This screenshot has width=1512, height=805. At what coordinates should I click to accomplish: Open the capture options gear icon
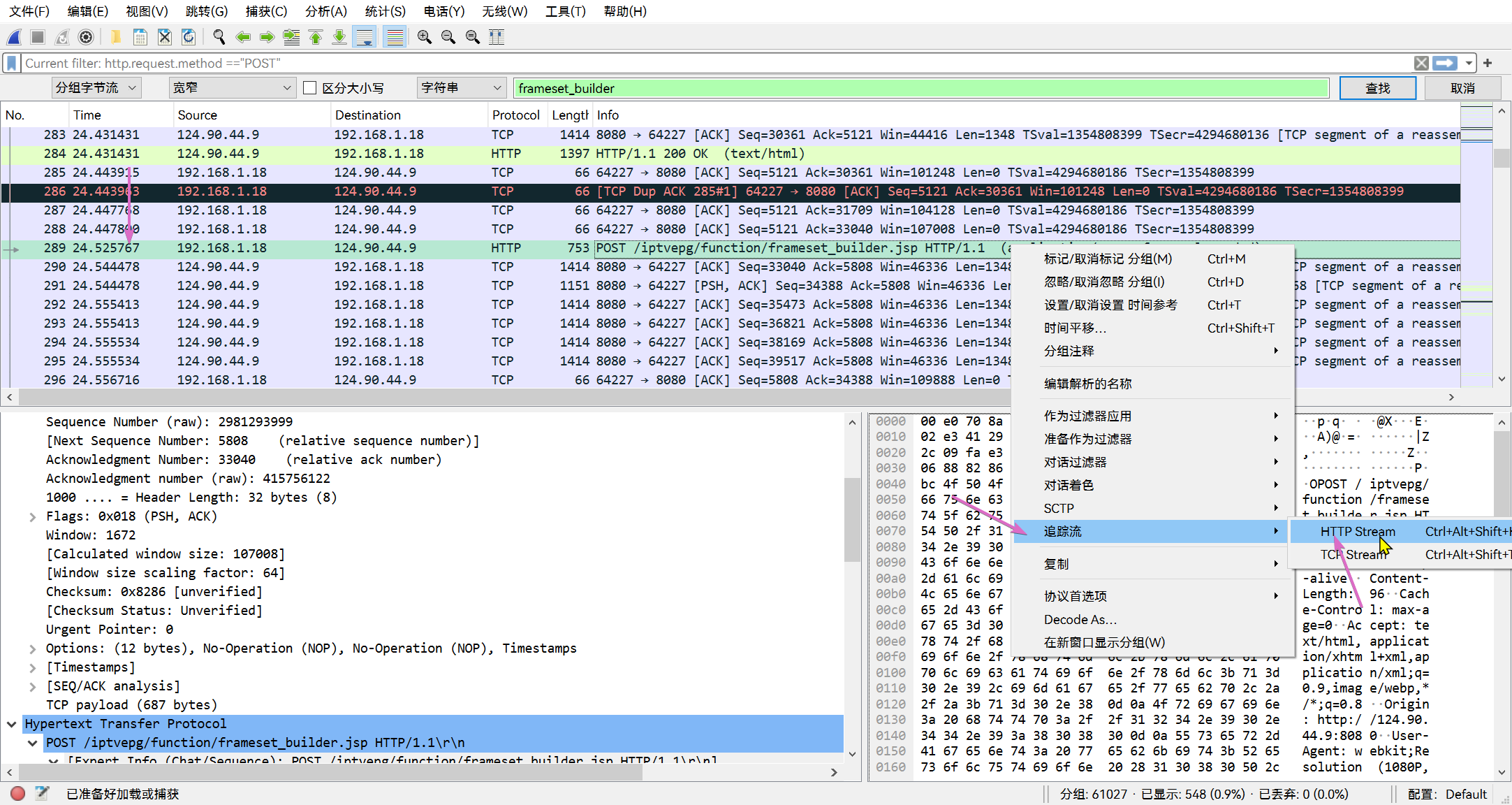86,37
